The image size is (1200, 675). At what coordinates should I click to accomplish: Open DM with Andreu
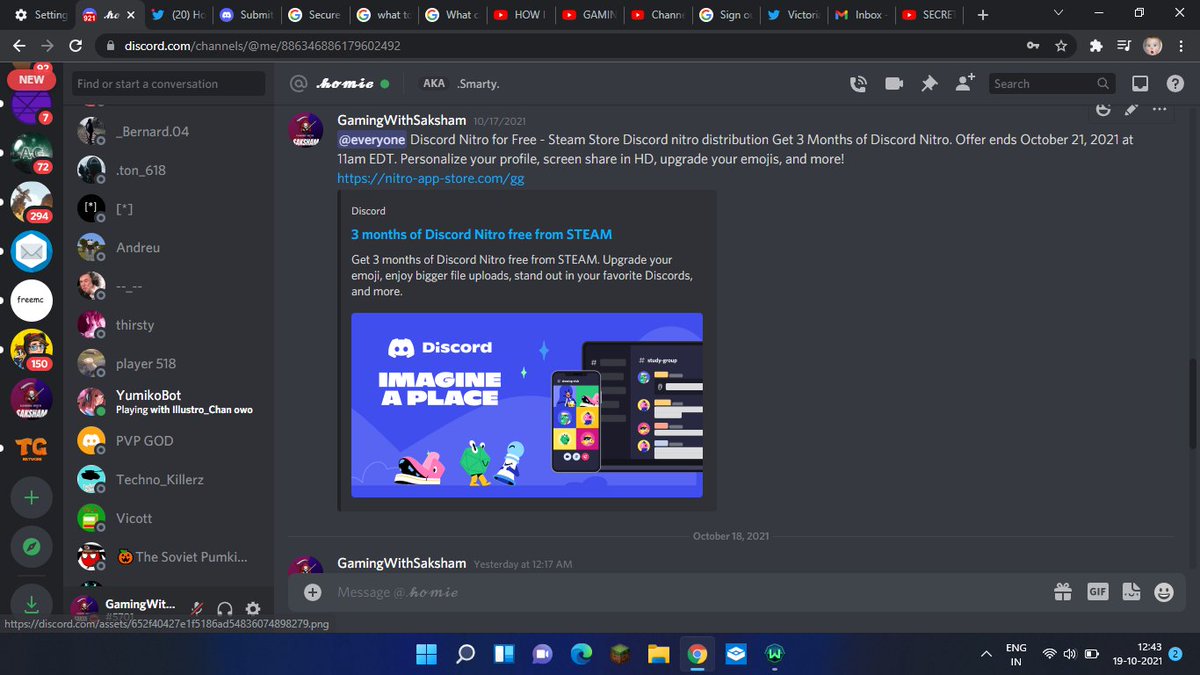pos(168,247)
